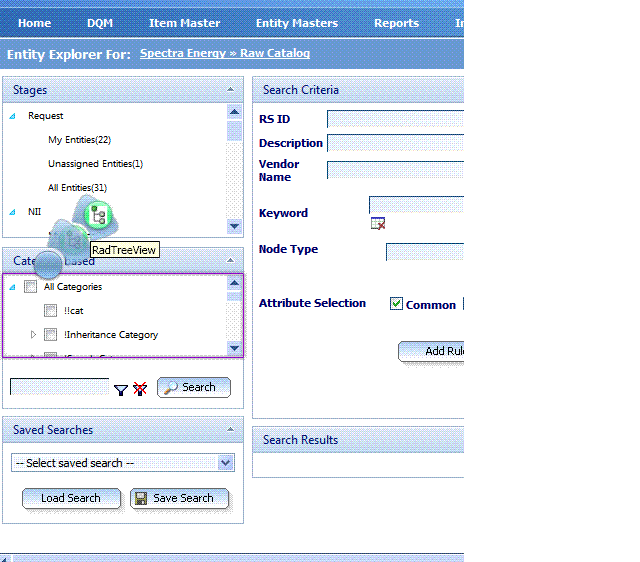This screenshot has height=562, width=640.
Task: Open the Item Master menu
Action: click(184, 23)
